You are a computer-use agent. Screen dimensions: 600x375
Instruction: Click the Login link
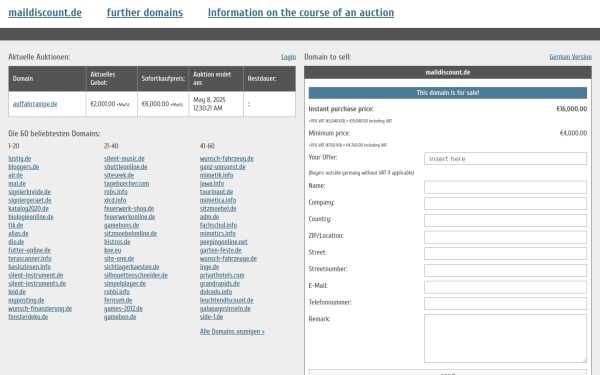click(289, 57)
